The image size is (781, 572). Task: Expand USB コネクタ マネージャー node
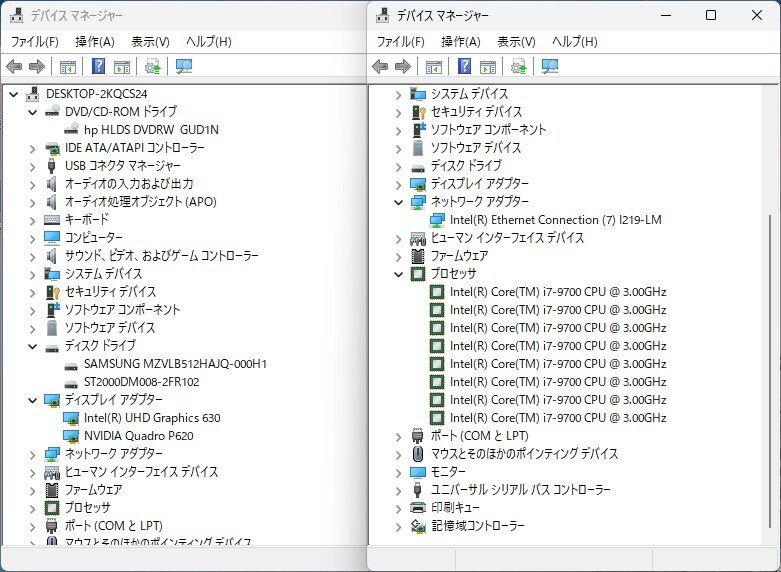32,166
